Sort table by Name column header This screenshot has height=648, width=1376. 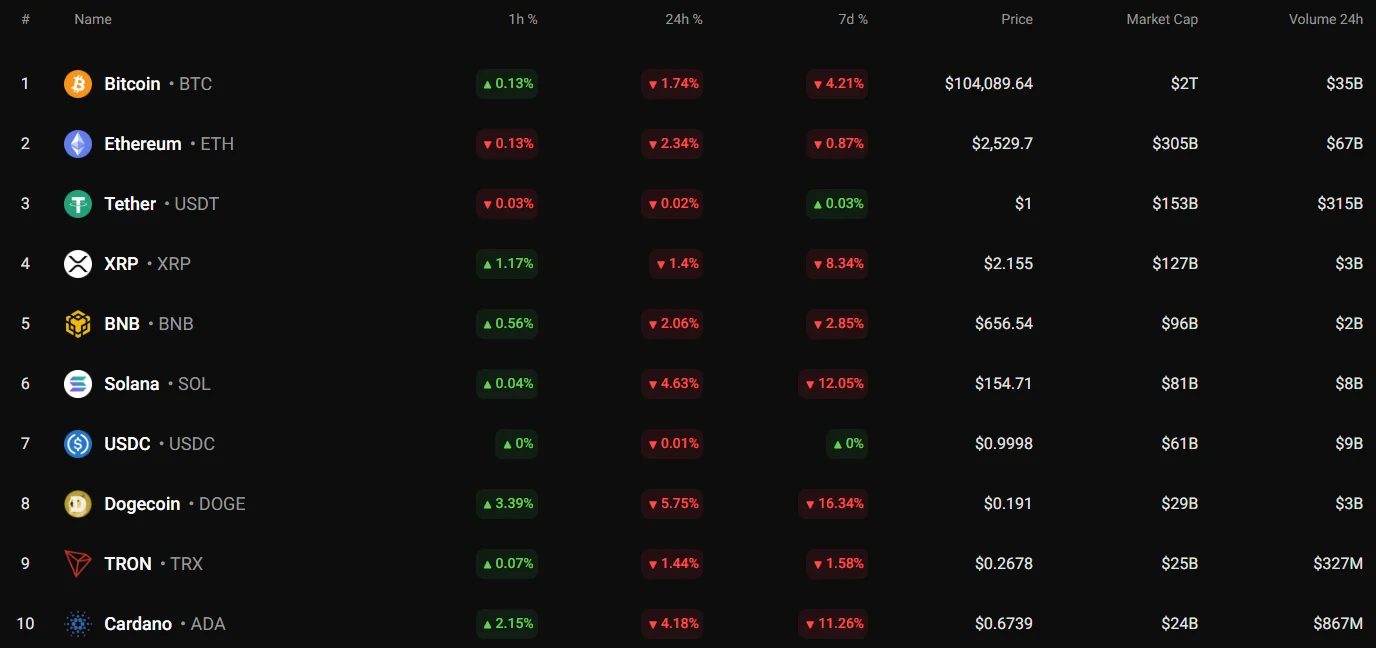click(93, 19)
